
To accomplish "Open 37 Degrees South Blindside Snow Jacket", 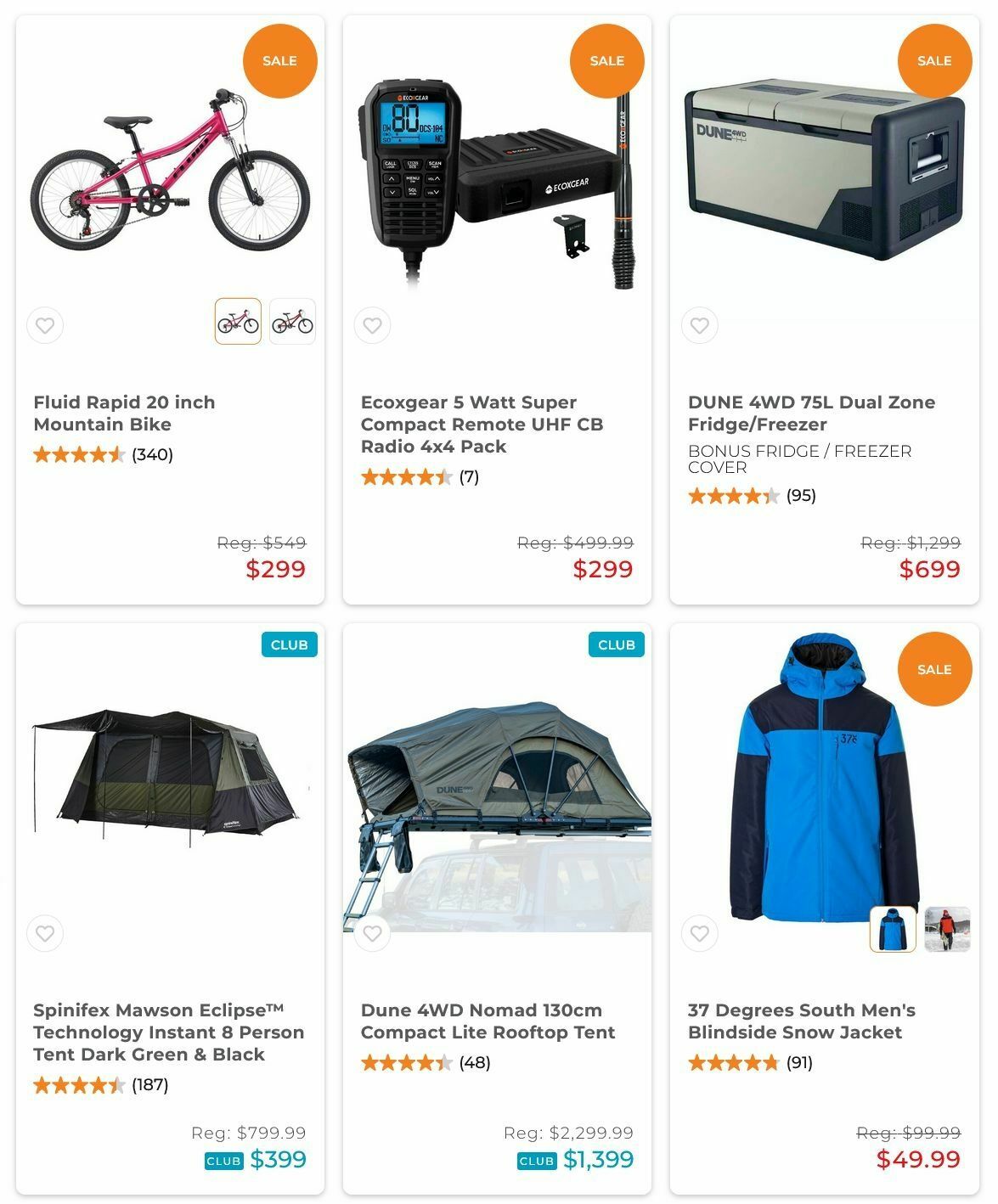I will click(x=801, y=1021).
